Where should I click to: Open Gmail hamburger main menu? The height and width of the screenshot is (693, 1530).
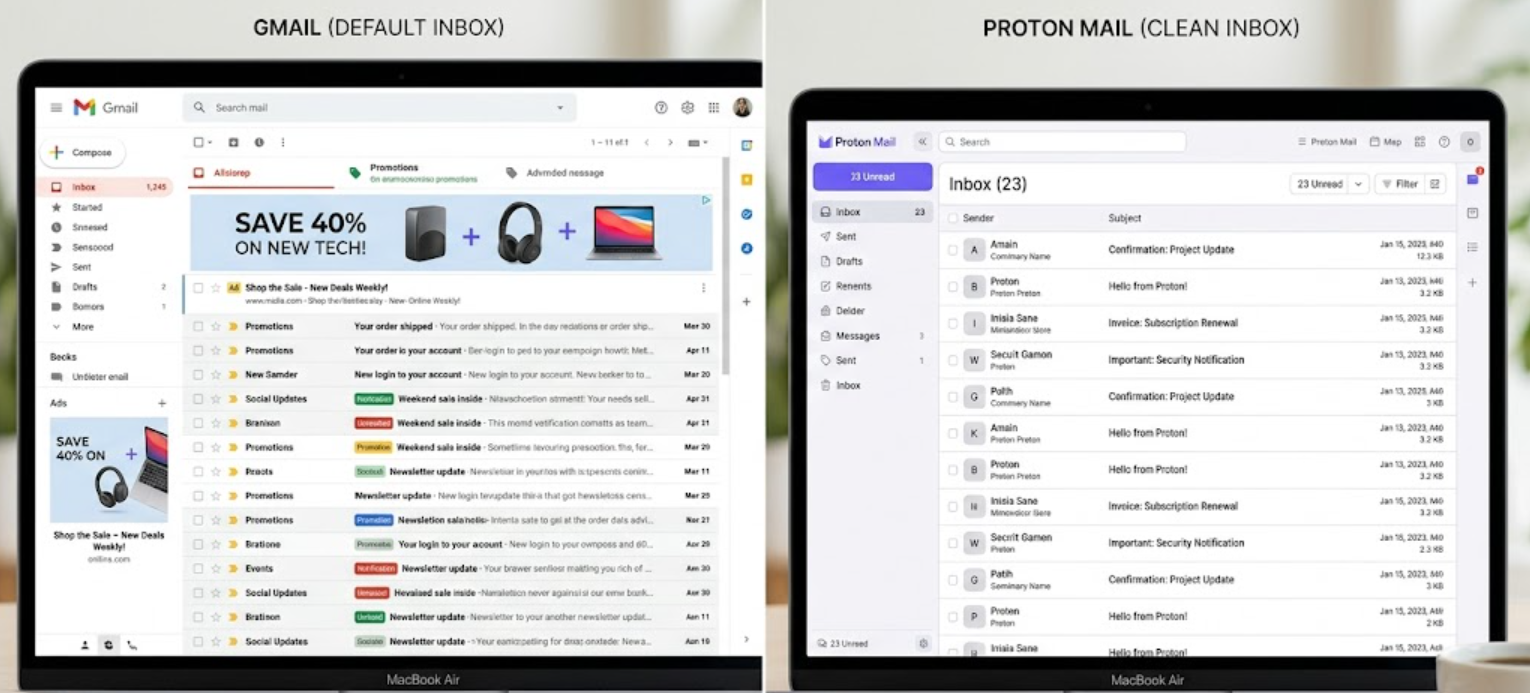(x=56, y=107)
